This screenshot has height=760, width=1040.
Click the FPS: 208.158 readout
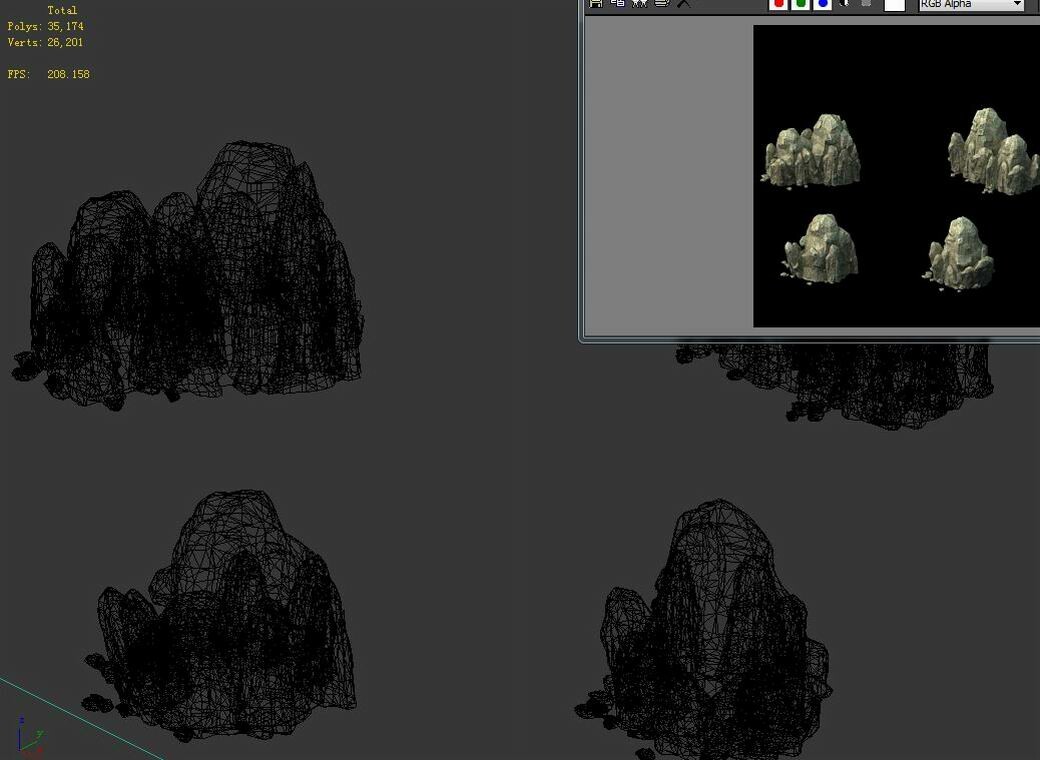click(x=48, y=74)
